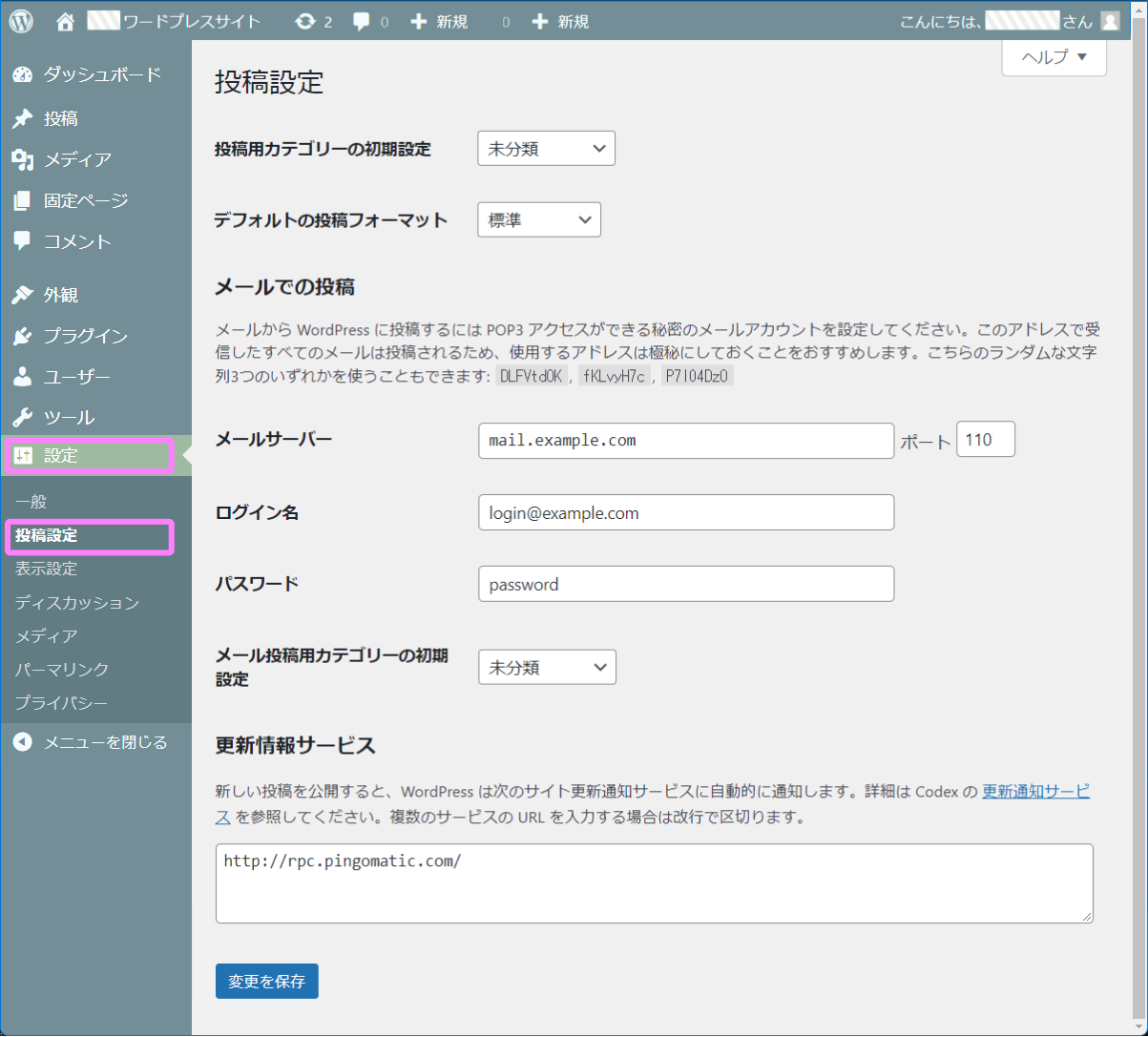The width and height of the screenshot is (1148, 1037).
Task: Select the ダッシュボード gauge icon
Action: [x=22, y=73]
